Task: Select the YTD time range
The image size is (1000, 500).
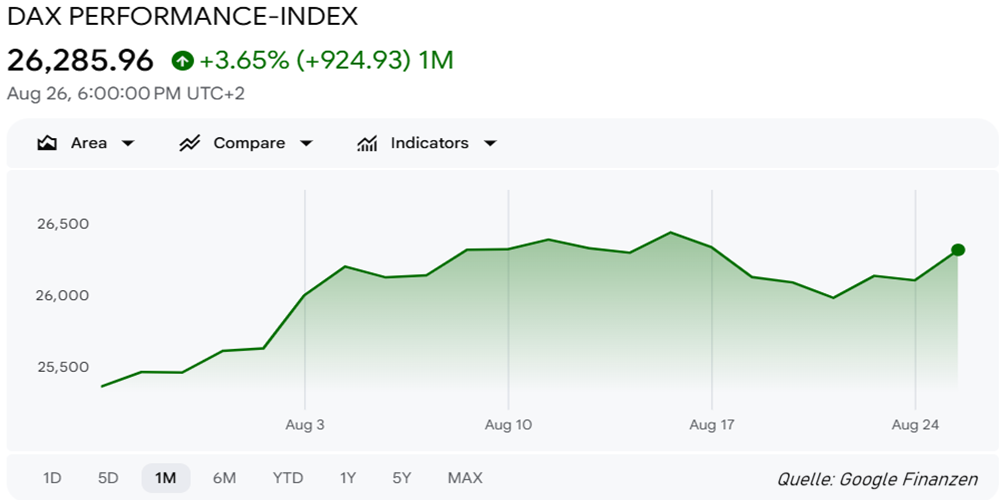Action: [288, 478]
